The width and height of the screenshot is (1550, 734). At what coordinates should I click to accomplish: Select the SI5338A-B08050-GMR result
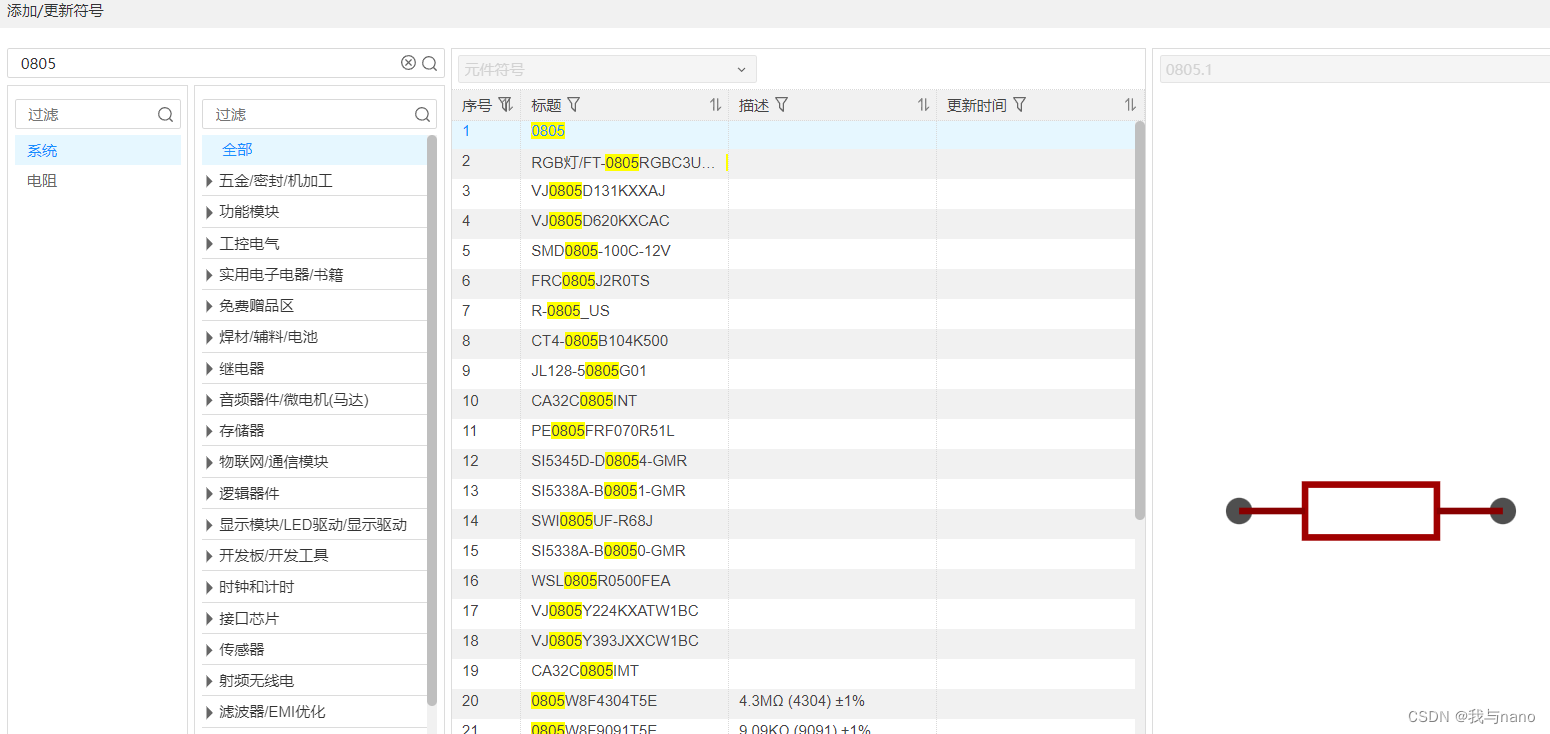coord(793,554)
